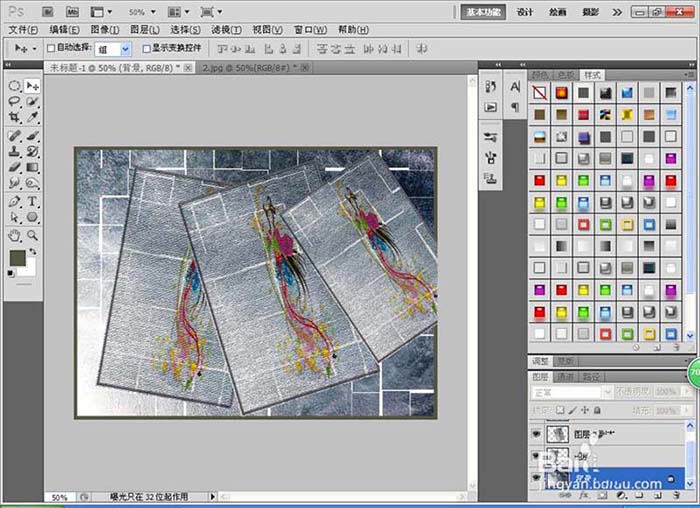Screen dimensions: 700x508
Task: Expand more workspaces with double arrow
Action: click(x=617, y=12)
